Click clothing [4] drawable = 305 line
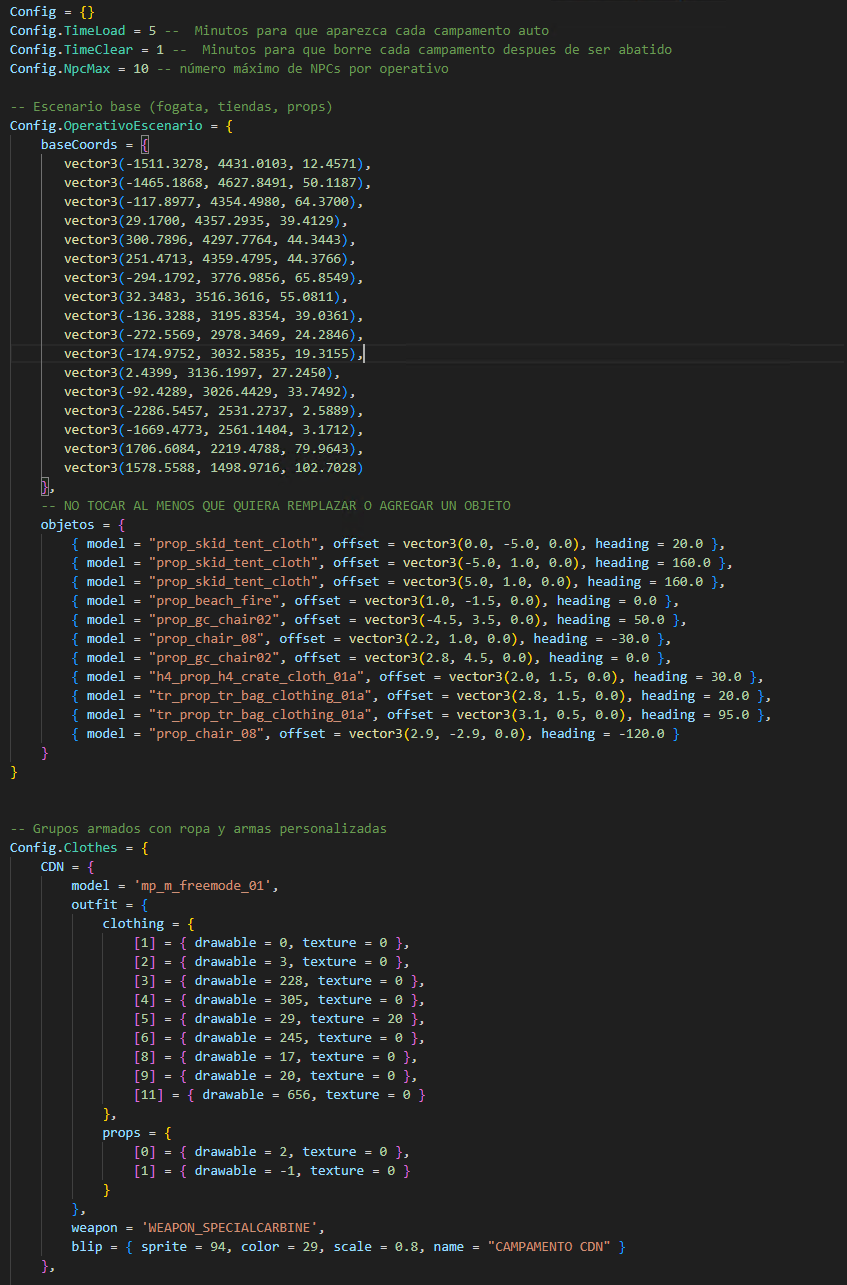 (x=279, y=1000)
